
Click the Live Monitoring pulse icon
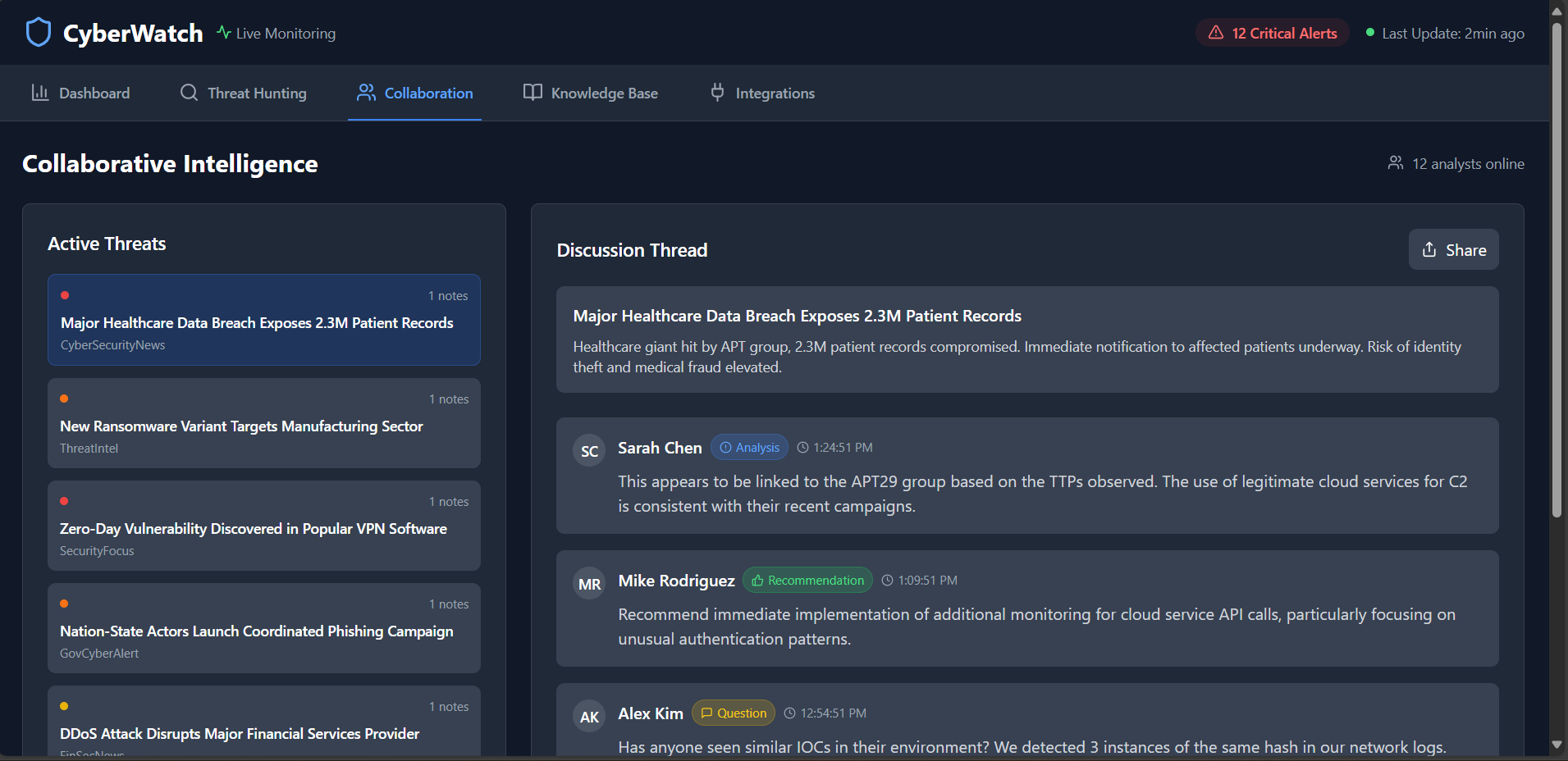223,33
